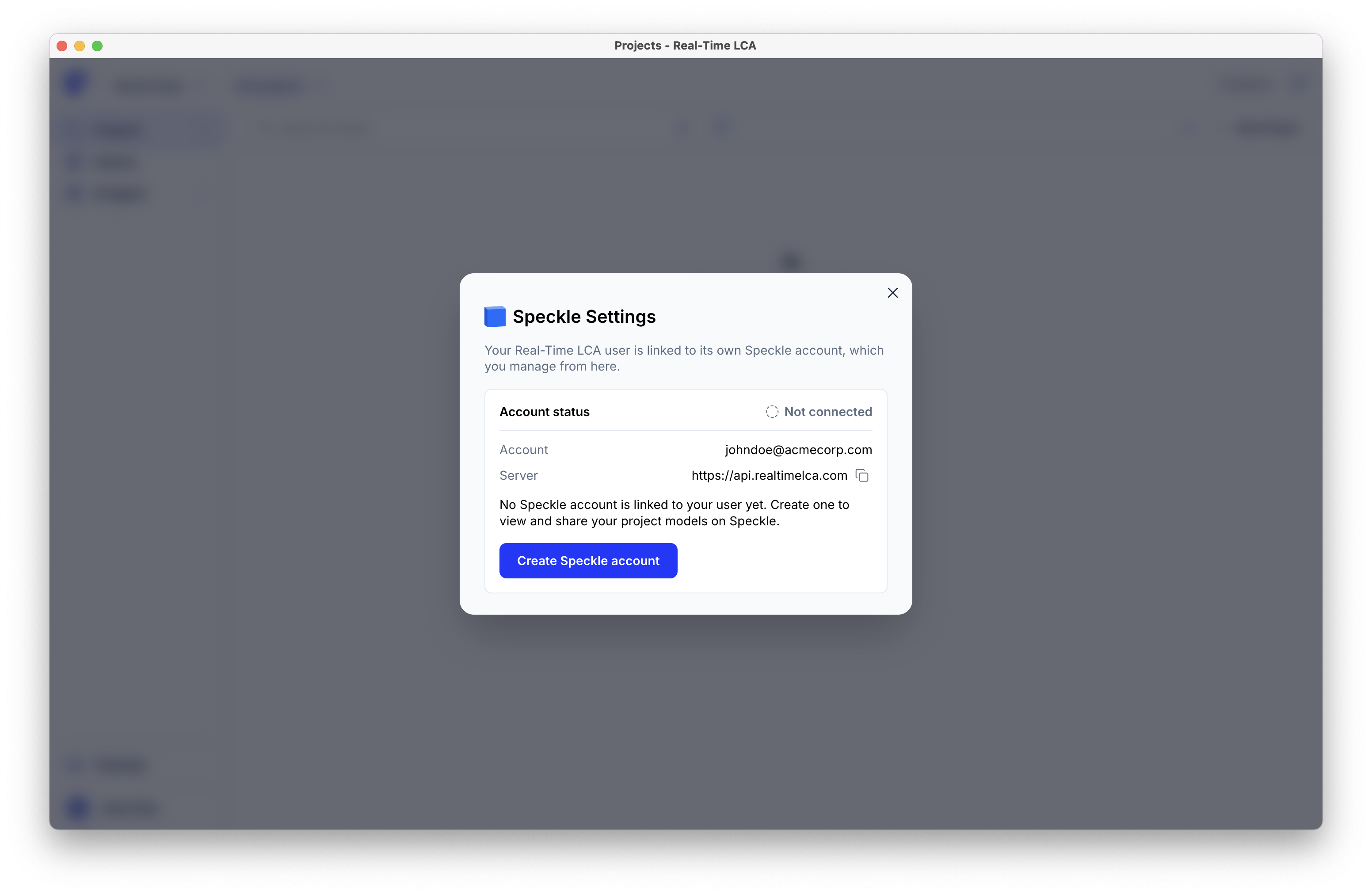Select the https://api.realtimelca.com server text
Screen dimensions: 1372x895
(x=769, y=475)
